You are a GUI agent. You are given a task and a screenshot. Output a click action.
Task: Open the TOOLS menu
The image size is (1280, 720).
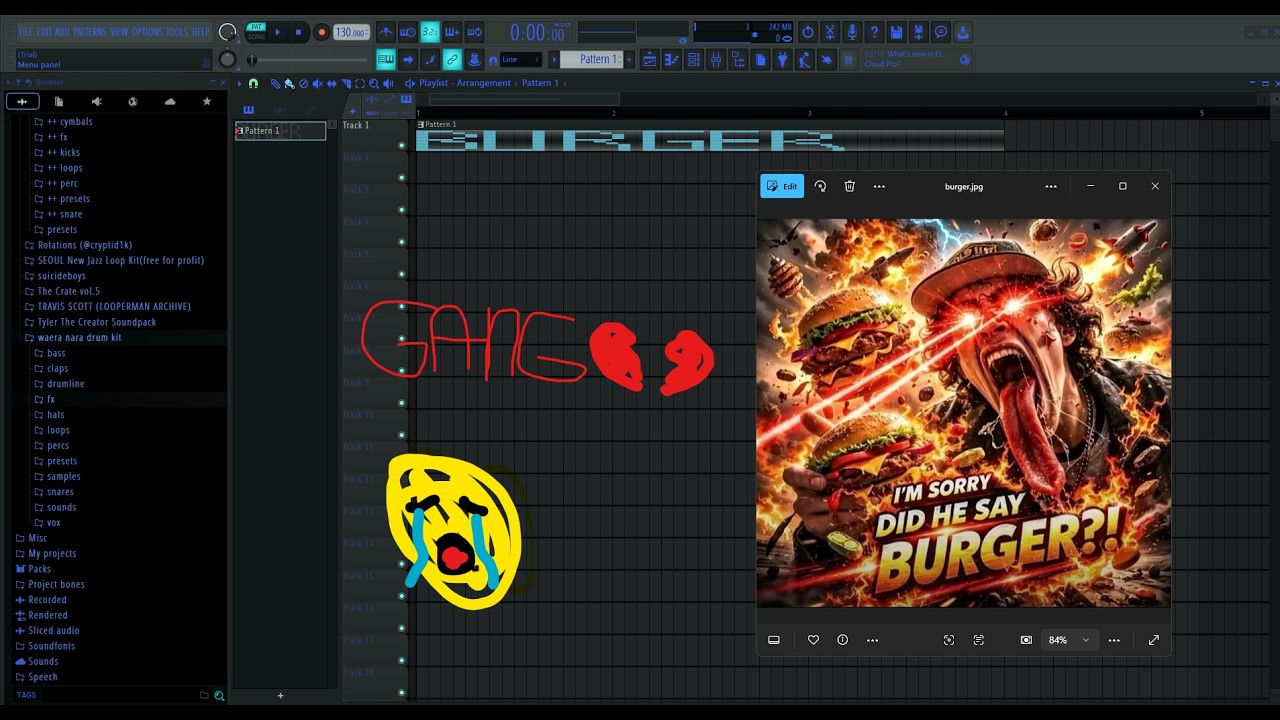point(177,32)
